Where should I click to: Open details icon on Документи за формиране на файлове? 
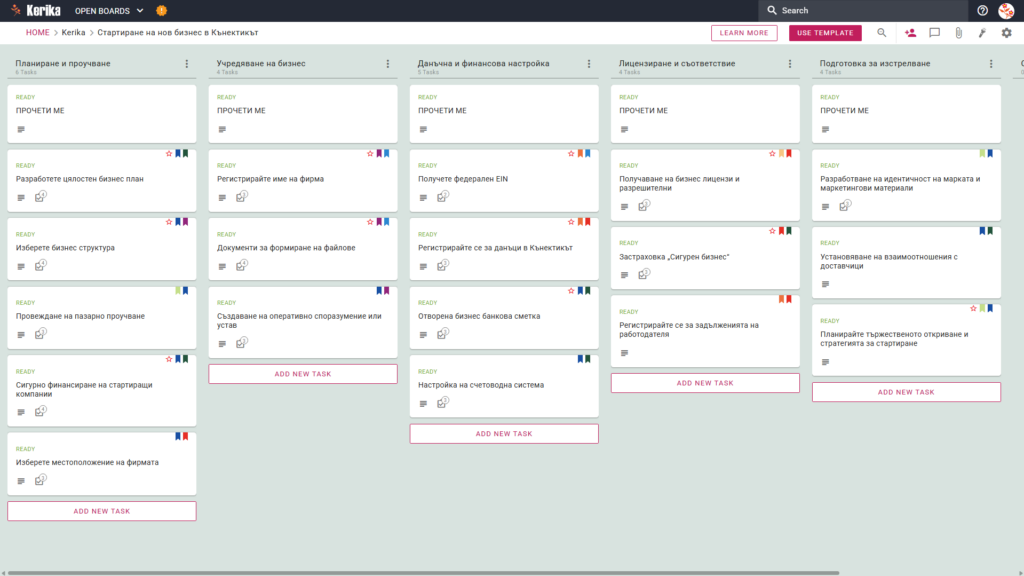pyautogui.click(x=222, y=266)
